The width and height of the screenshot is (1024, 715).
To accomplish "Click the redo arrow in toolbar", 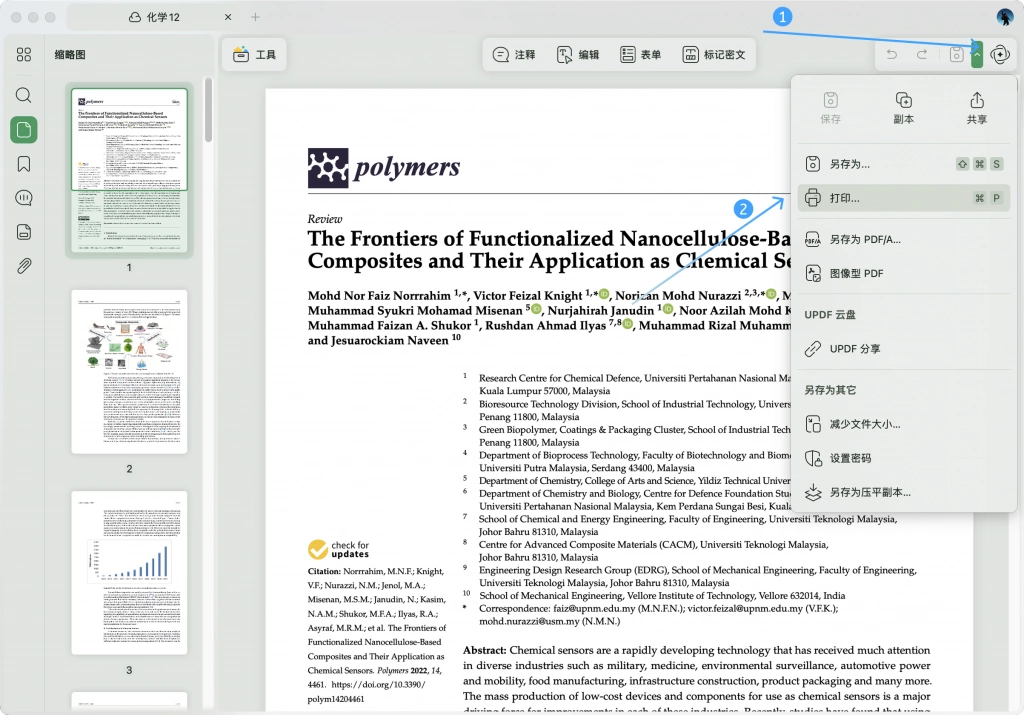I will click(x=922, y=55).
